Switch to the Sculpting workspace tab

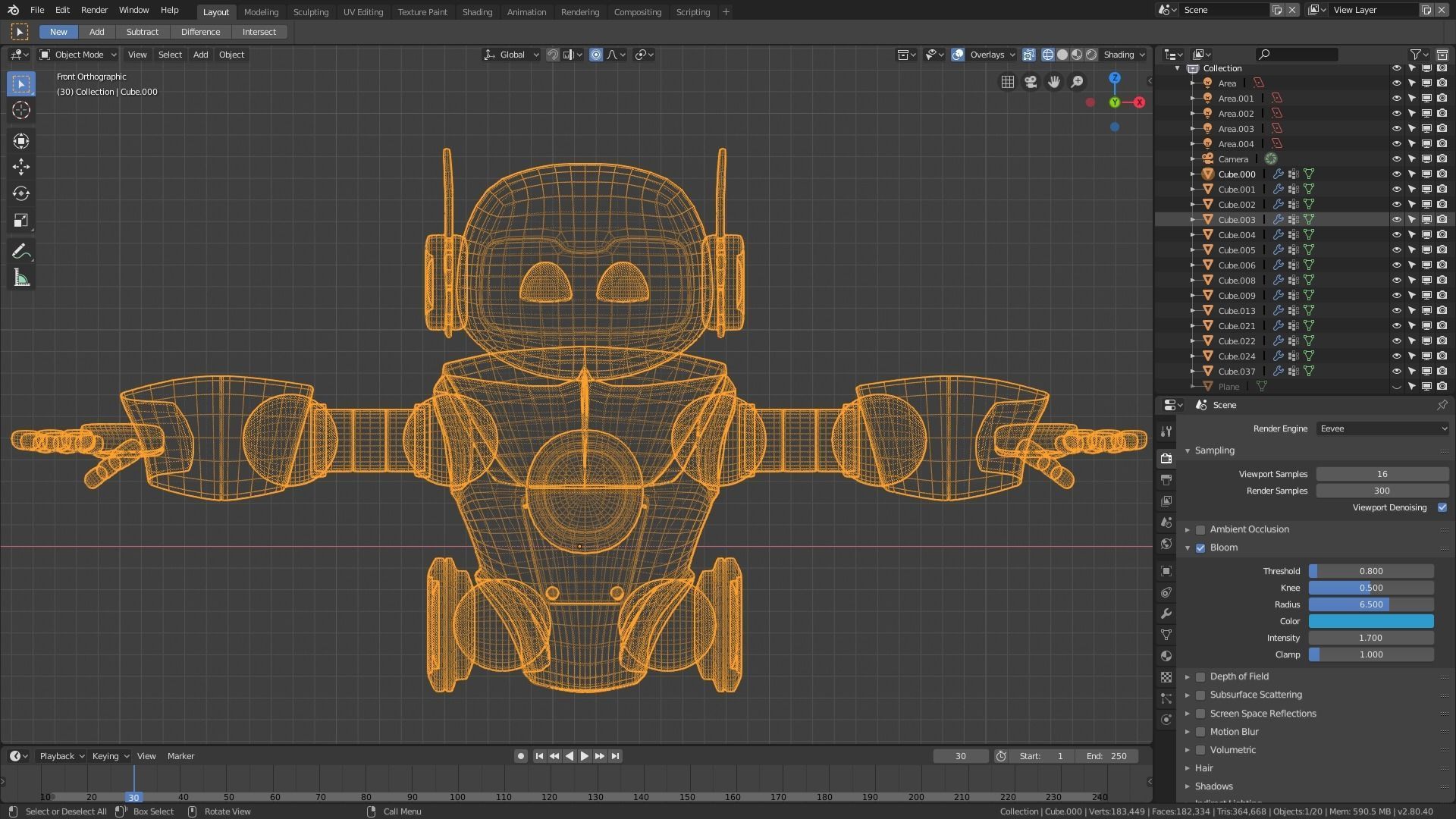311,12
